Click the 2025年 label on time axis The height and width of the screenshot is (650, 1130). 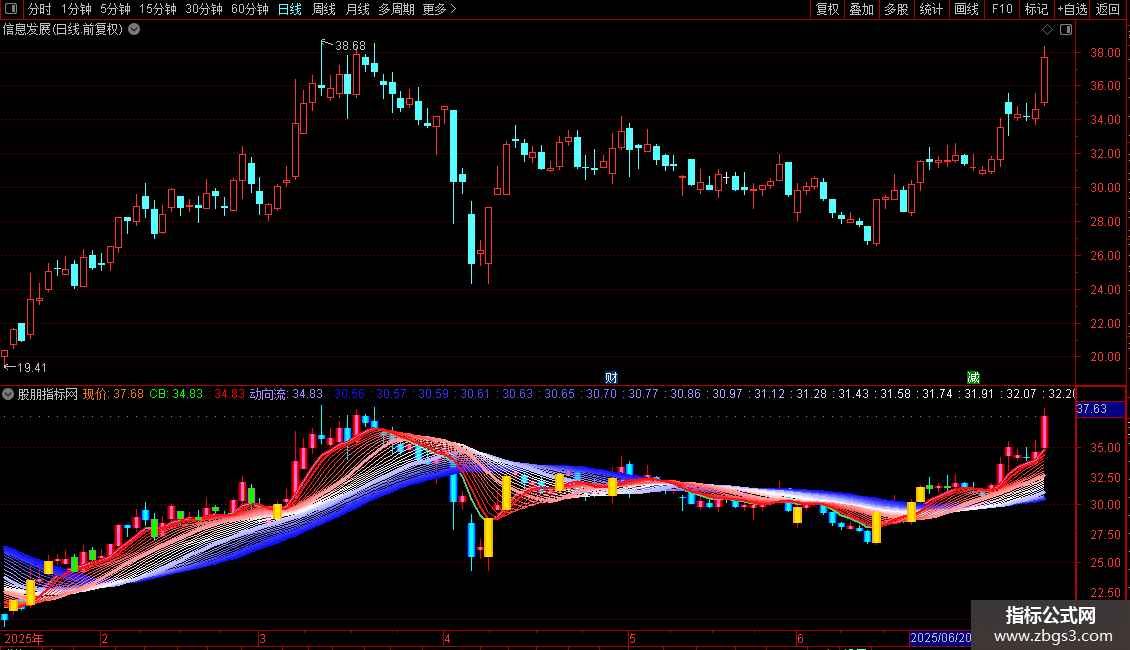click(24, 638)
